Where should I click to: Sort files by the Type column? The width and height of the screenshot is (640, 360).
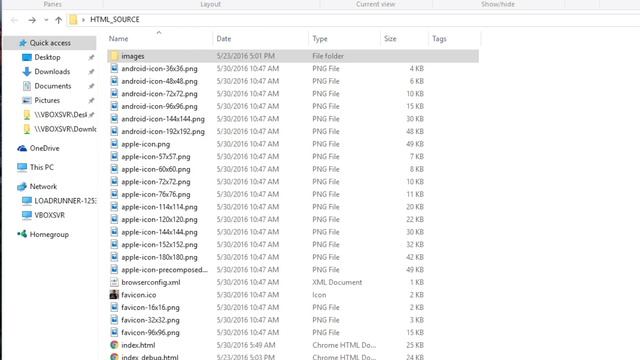pos(320,39)
